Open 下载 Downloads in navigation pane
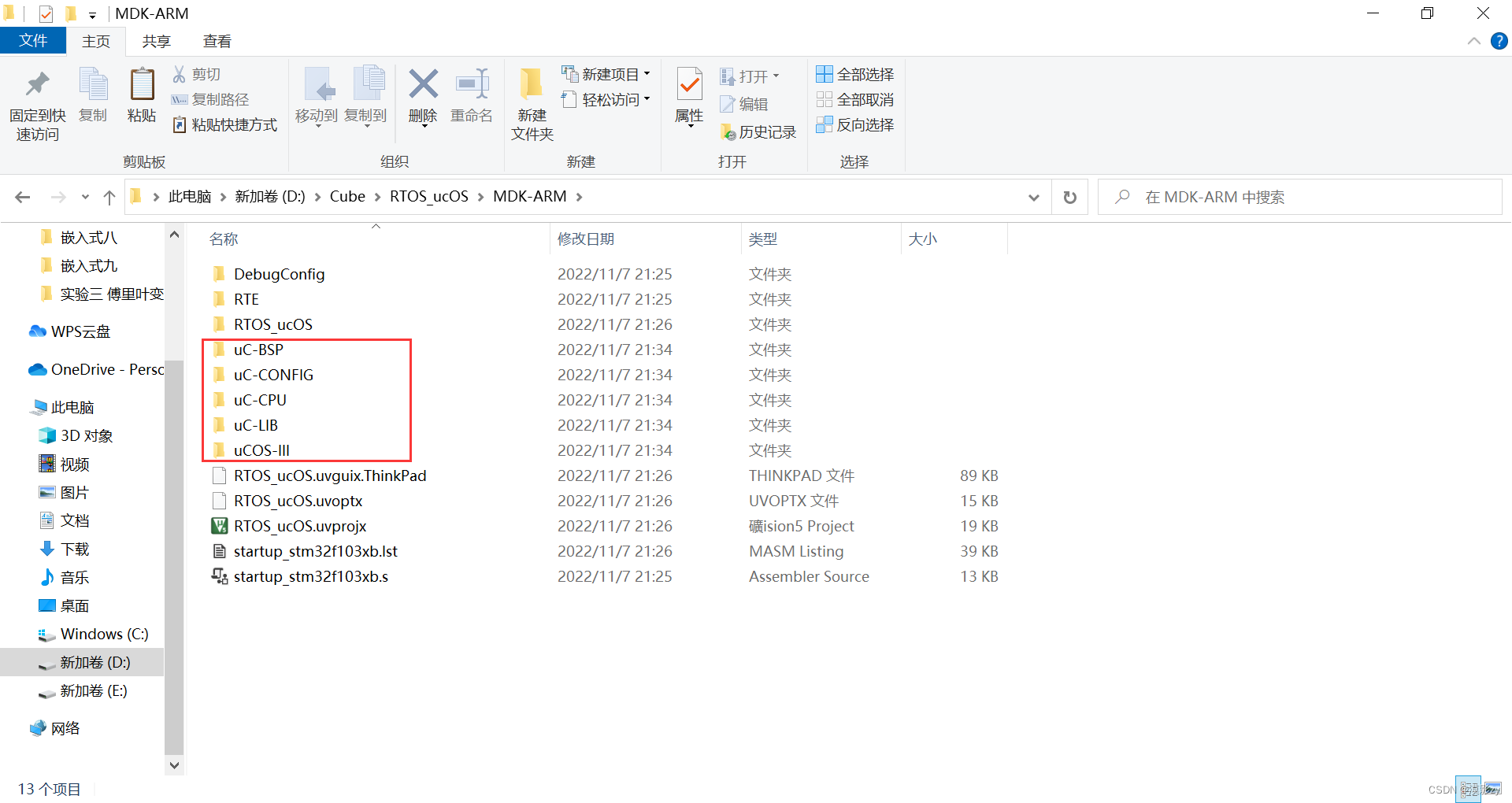The height and width of the screenshot is (803, 1512). [65, 549]
